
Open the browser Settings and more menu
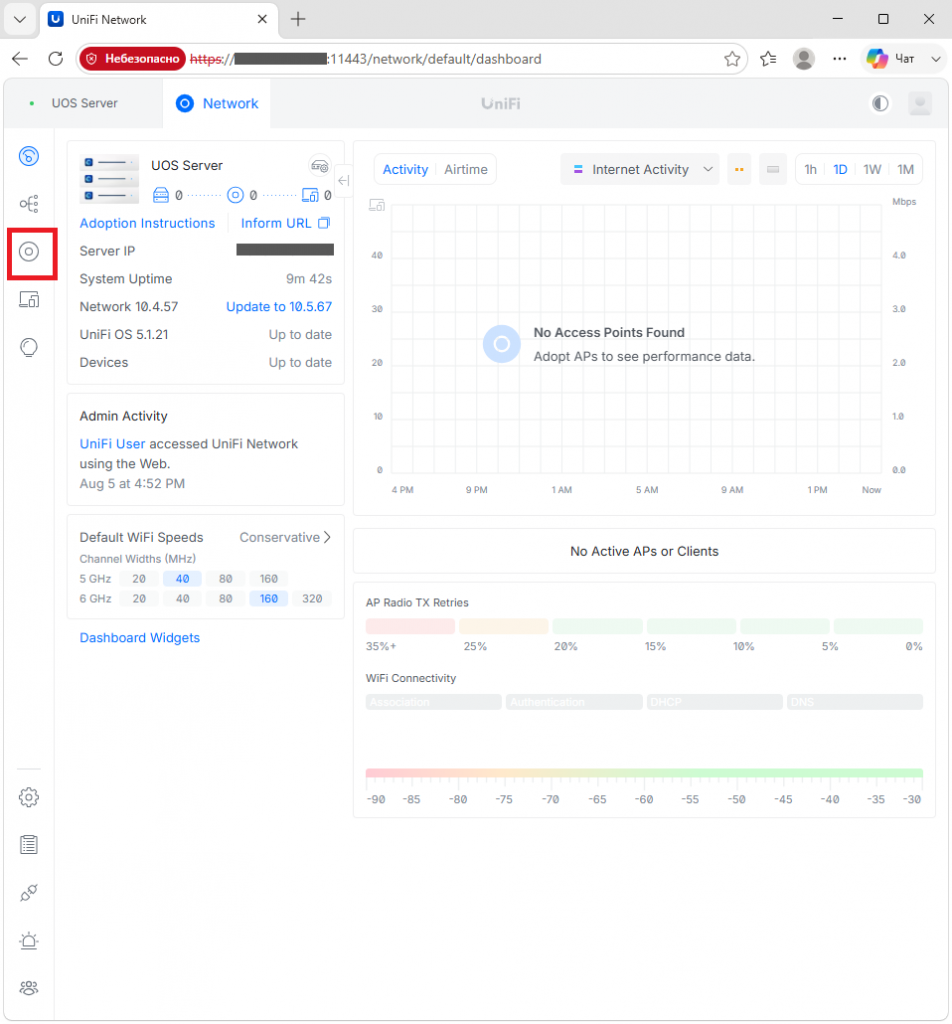click(x=840, y=59)
